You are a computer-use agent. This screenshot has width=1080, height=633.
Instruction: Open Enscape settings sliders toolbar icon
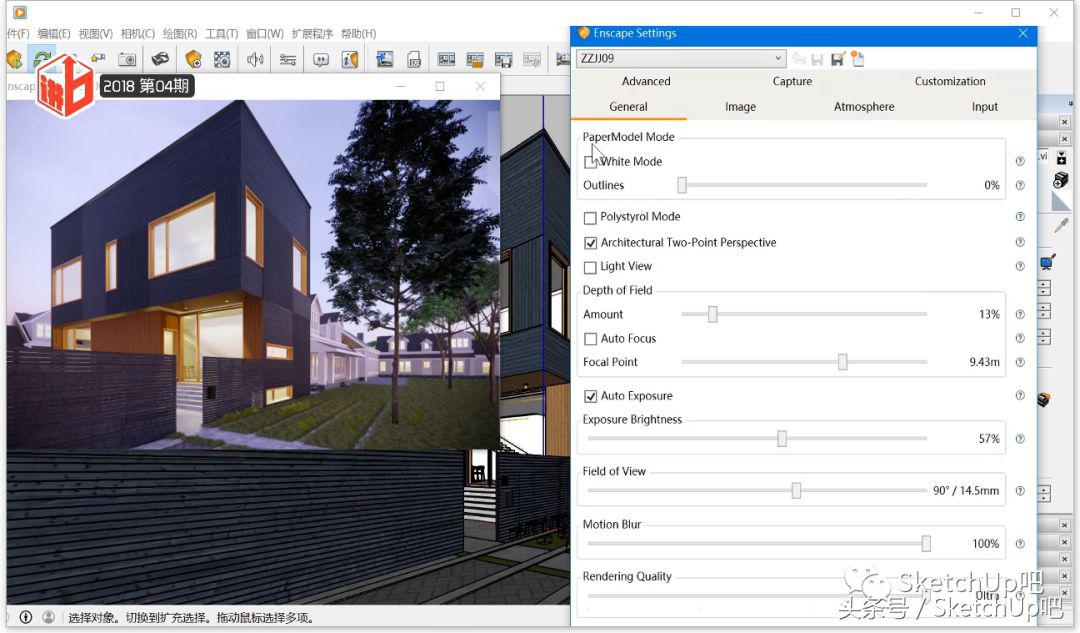click(x=288, y=59)
